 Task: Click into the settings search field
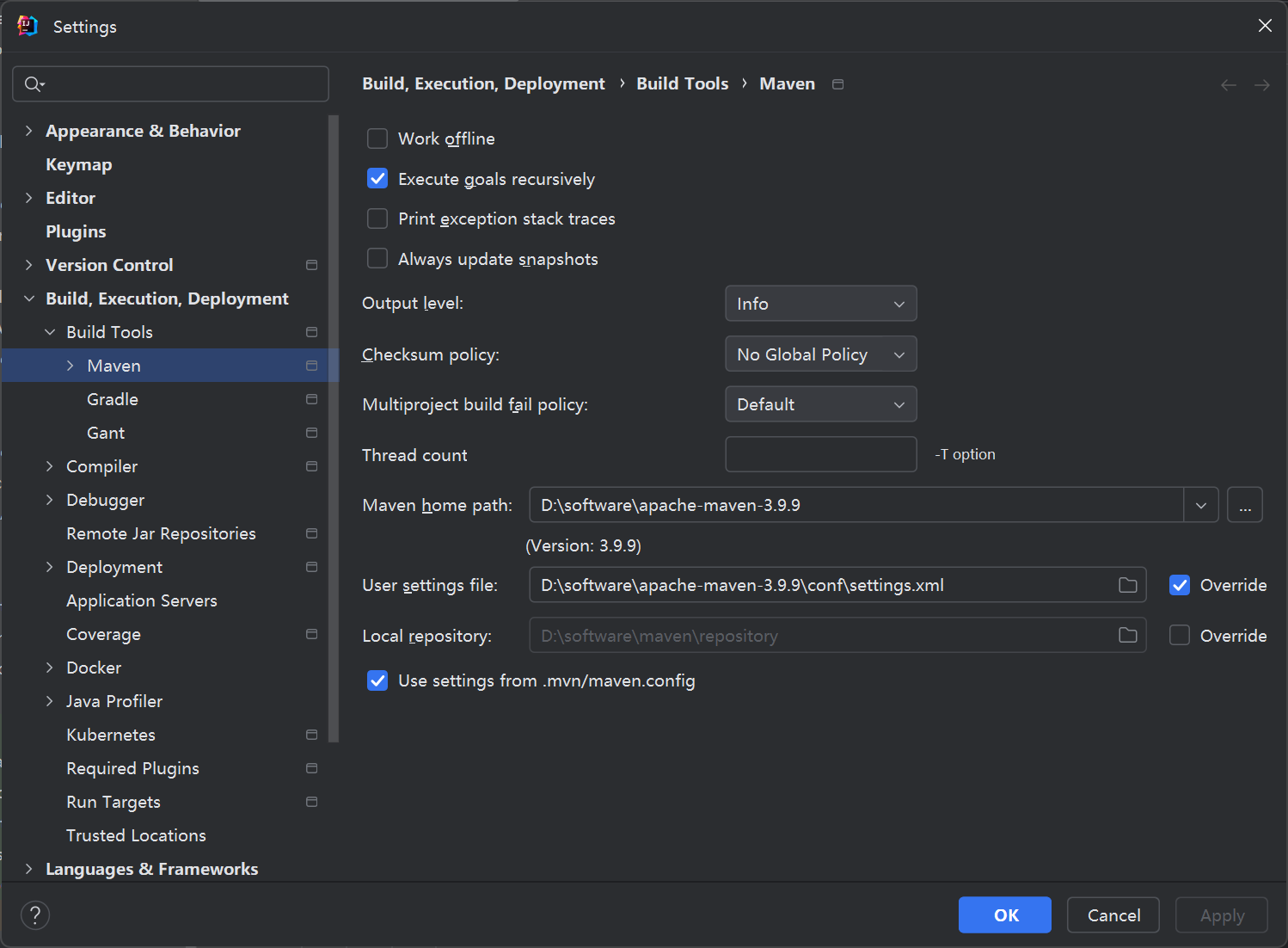tap(170, 83)
